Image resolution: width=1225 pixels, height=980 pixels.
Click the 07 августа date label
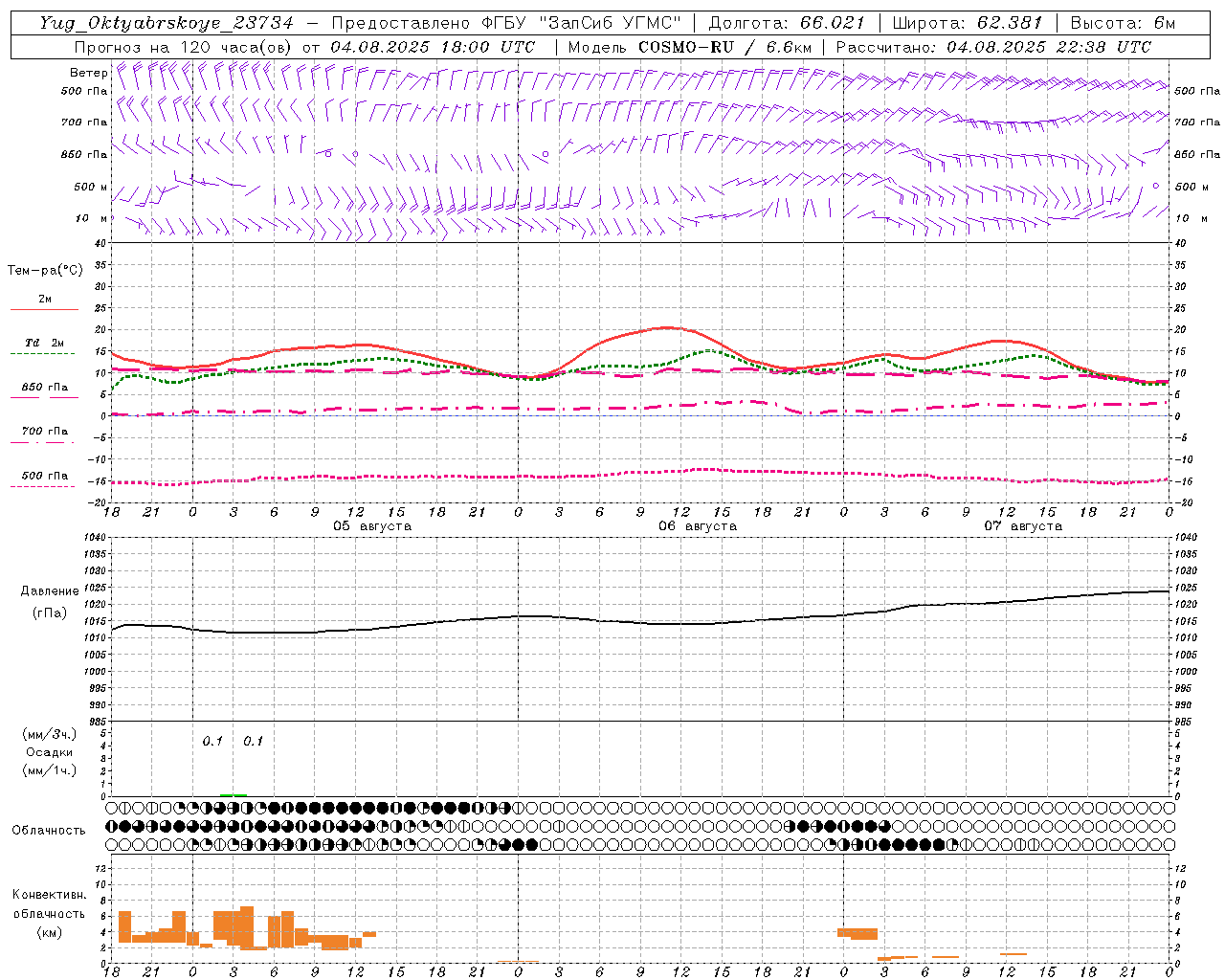click(x=1023, y=526)
